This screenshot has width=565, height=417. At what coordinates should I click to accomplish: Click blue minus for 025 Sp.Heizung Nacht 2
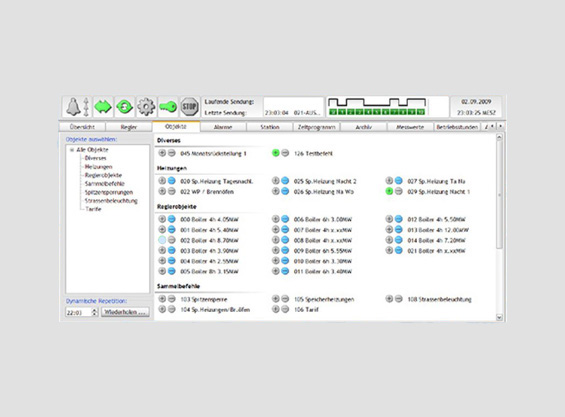285,181
